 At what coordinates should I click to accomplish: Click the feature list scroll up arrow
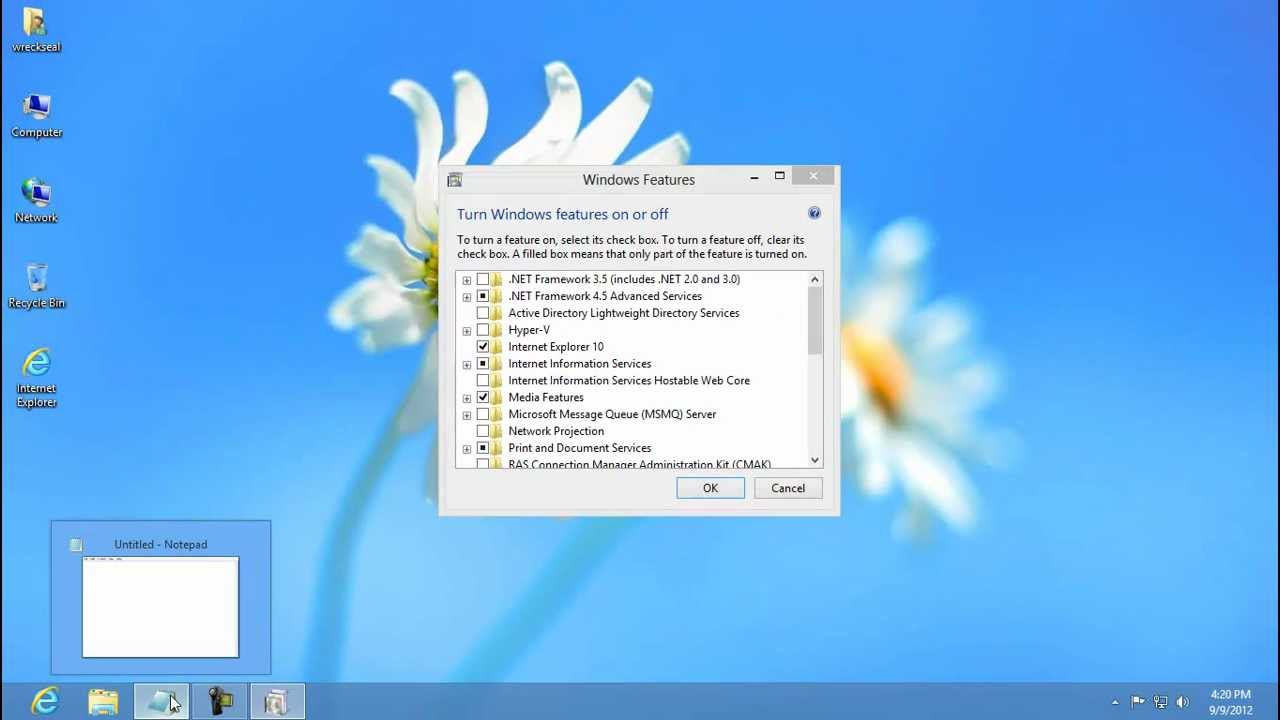tap(815, 280)
